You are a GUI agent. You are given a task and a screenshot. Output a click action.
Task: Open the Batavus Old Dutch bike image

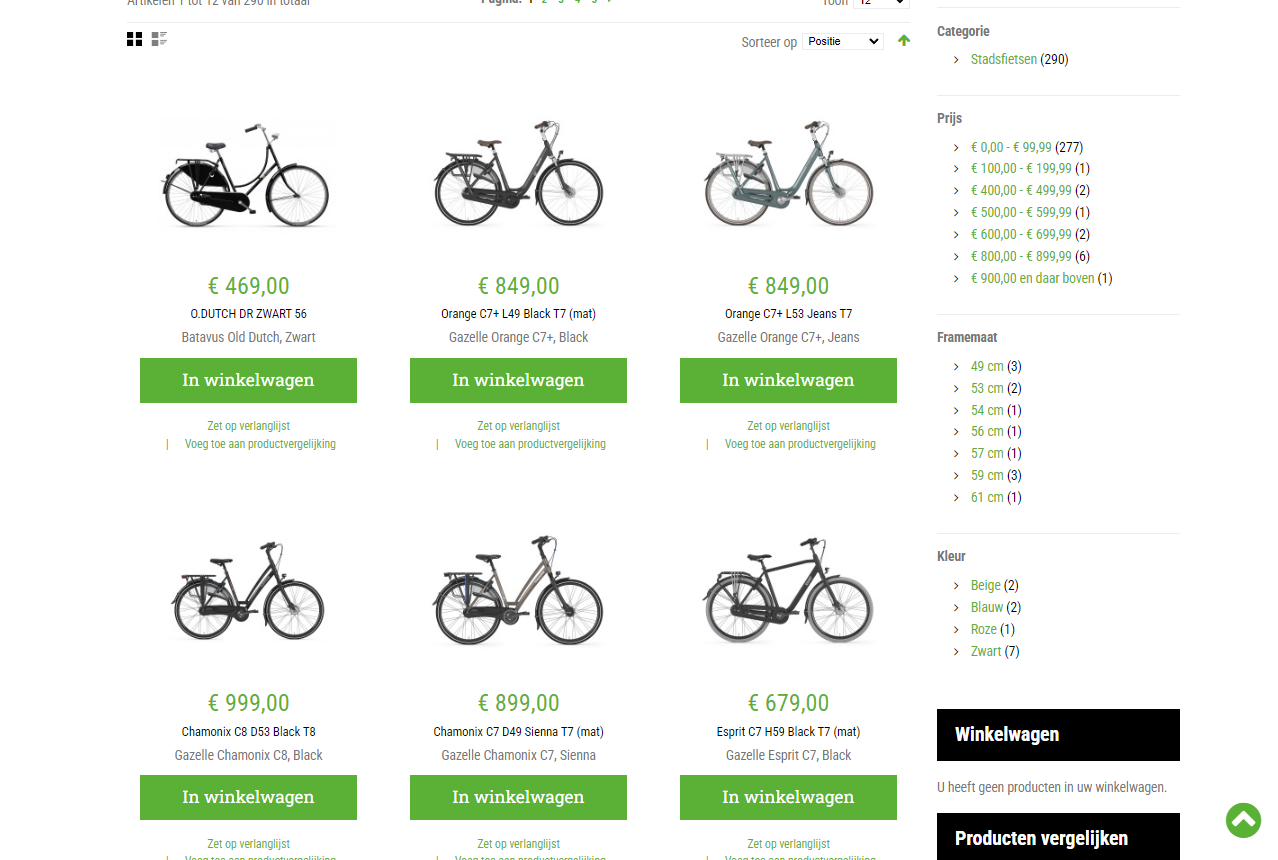pyautogui.click(x=248, y=176)
